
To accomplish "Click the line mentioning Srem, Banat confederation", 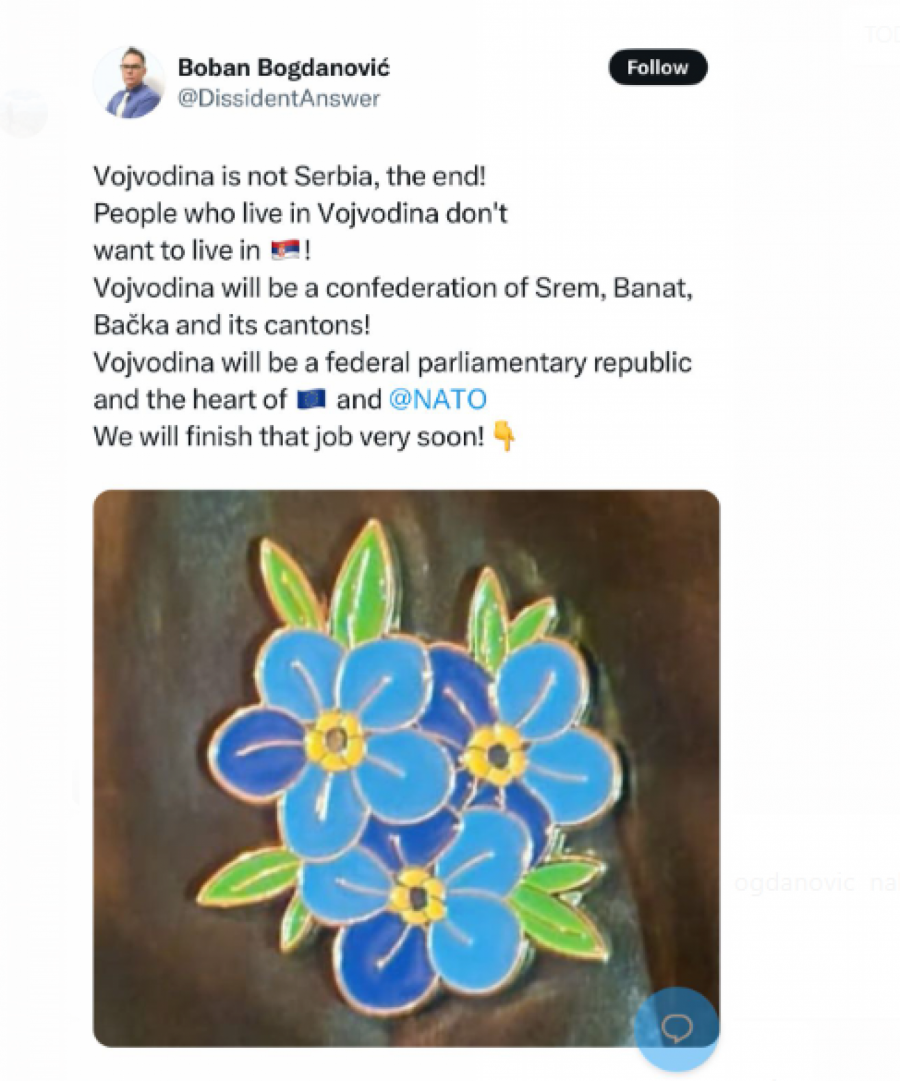I will (x=393, y=288).
